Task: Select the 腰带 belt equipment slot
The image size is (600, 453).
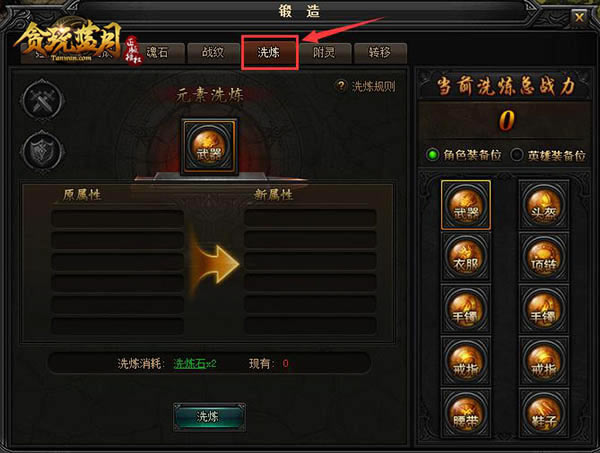Action: coord(466,413)
